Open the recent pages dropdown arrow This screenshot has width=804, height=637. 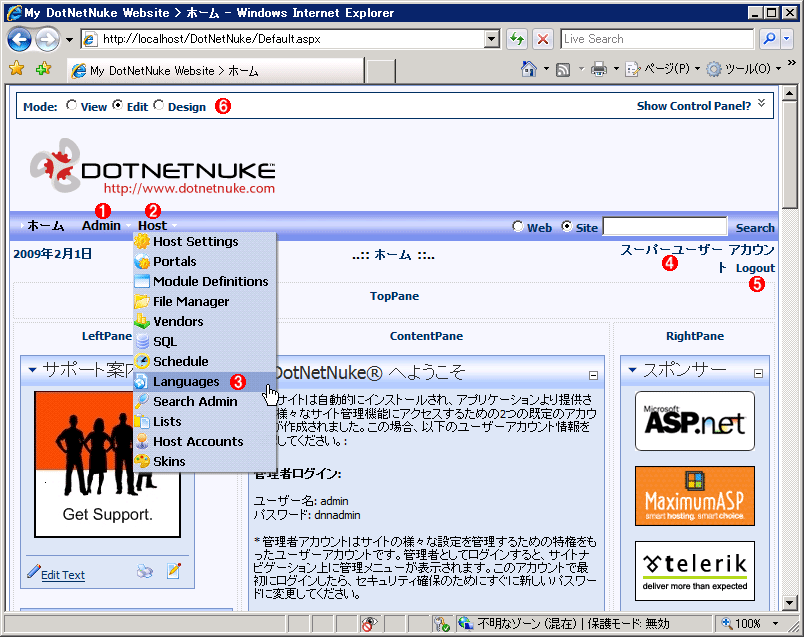[x=69, y=39]
